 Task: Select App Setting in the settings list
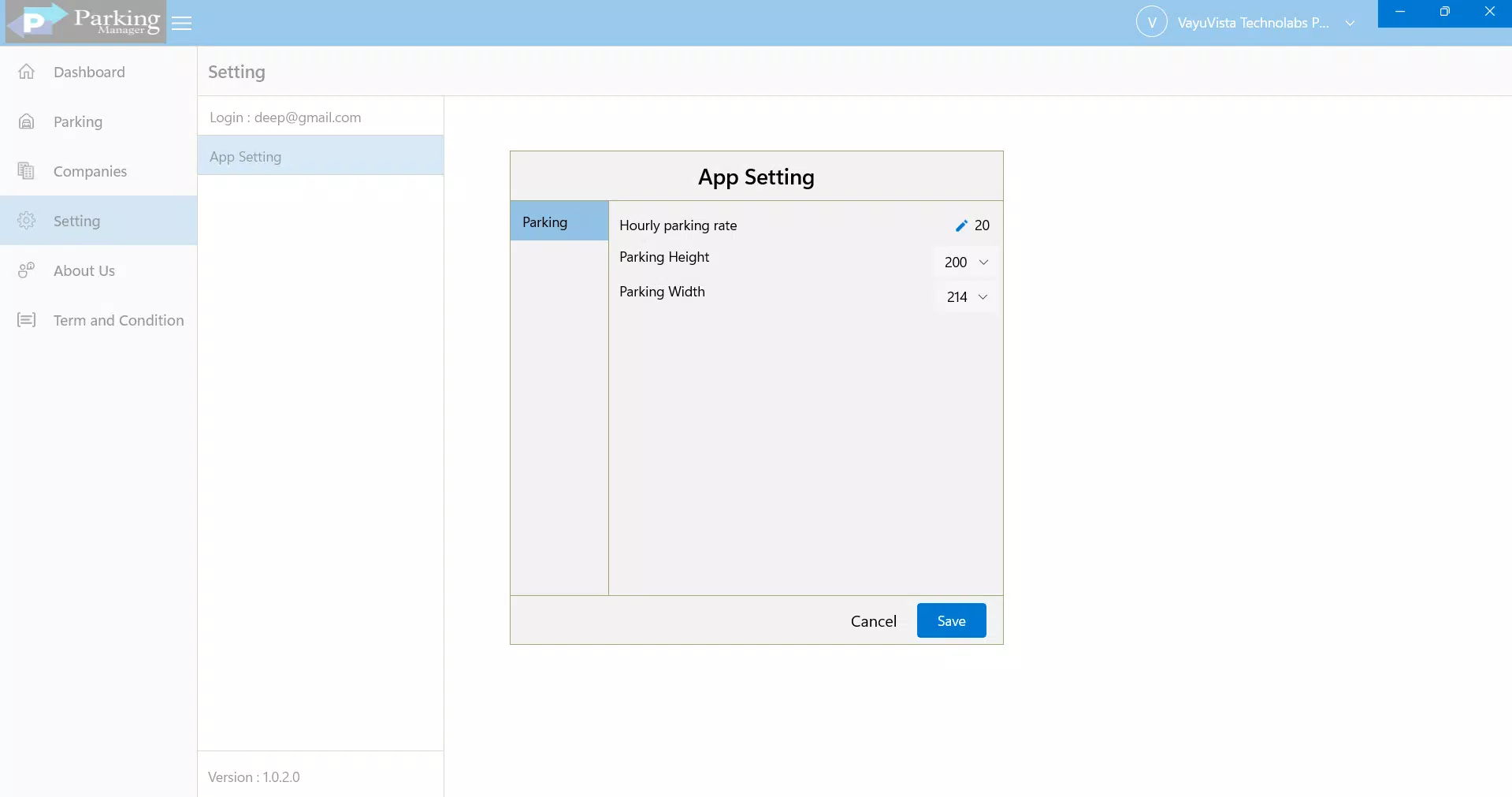(x=321, y=156)
